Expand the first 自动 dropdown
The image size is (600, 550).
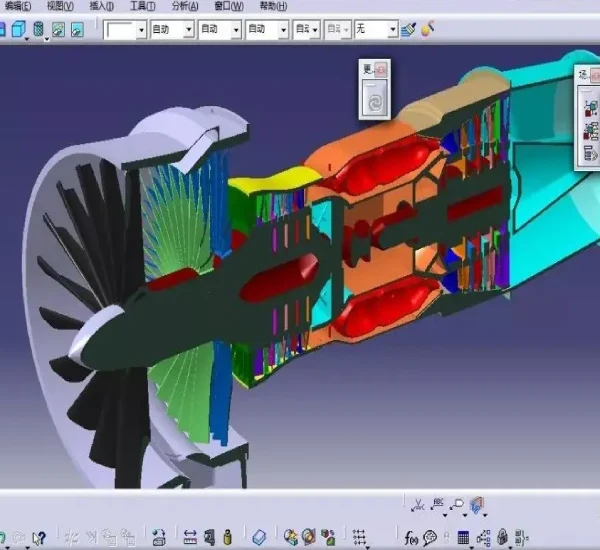click(x=188, y=29)
